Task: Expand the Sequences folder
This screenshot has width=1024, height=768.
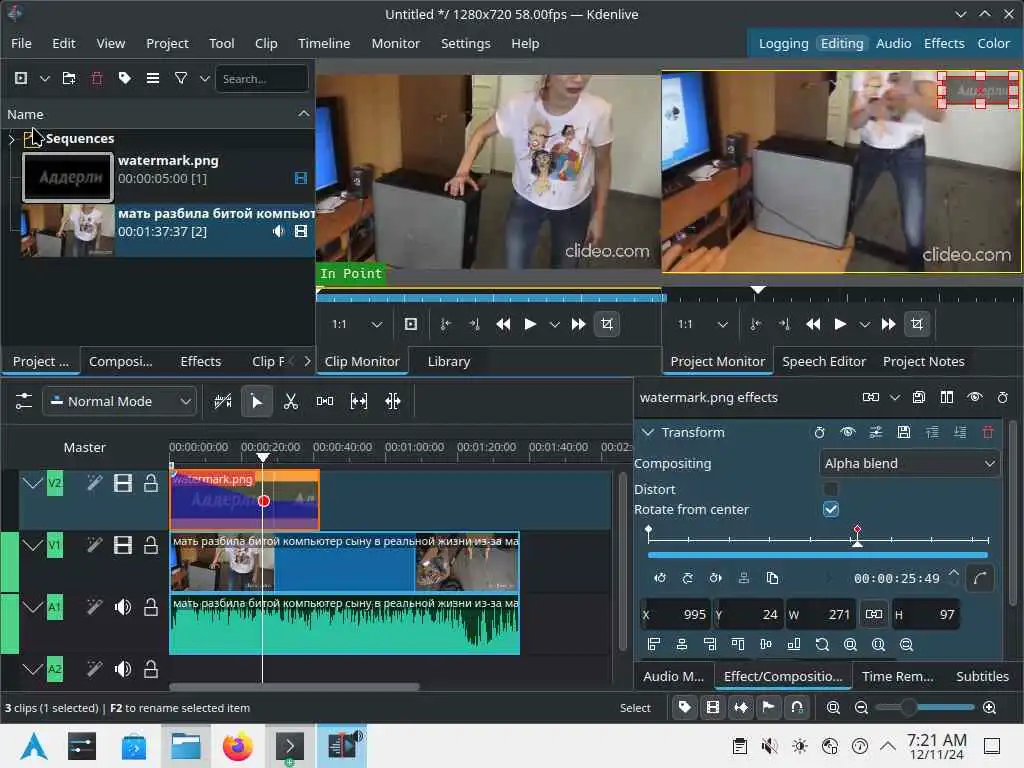Action: 12,139
